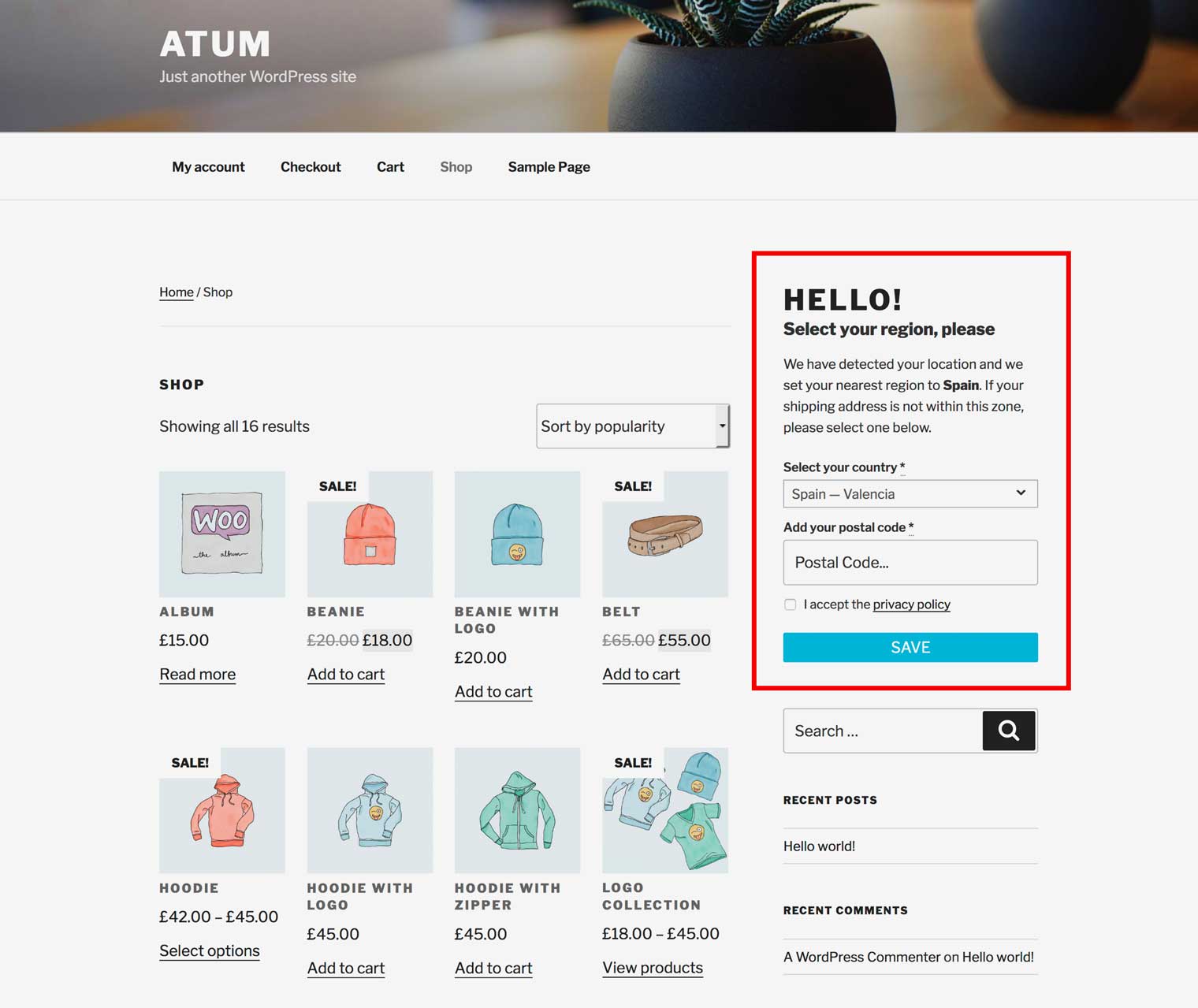Click the orange Beanie product image
The height and width of the screenshot is (1008, 1198).
tap(370, 534)
